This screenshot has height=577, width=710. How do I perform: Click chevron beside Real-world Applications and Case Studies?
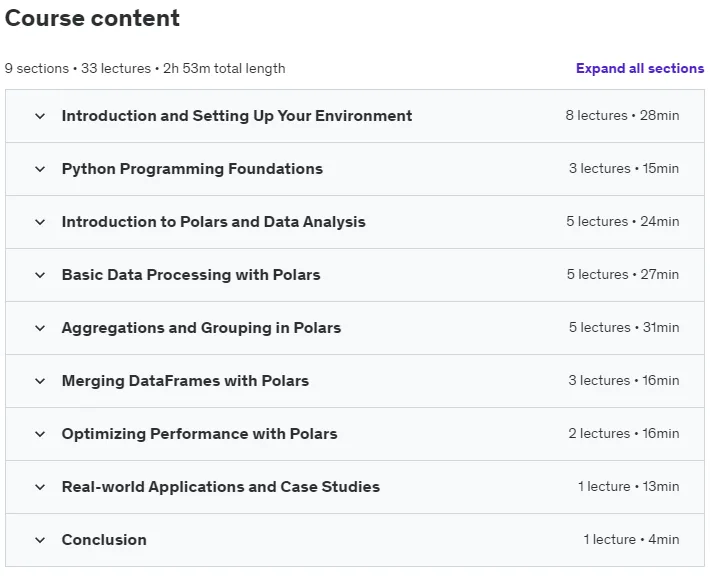point(40,487)
